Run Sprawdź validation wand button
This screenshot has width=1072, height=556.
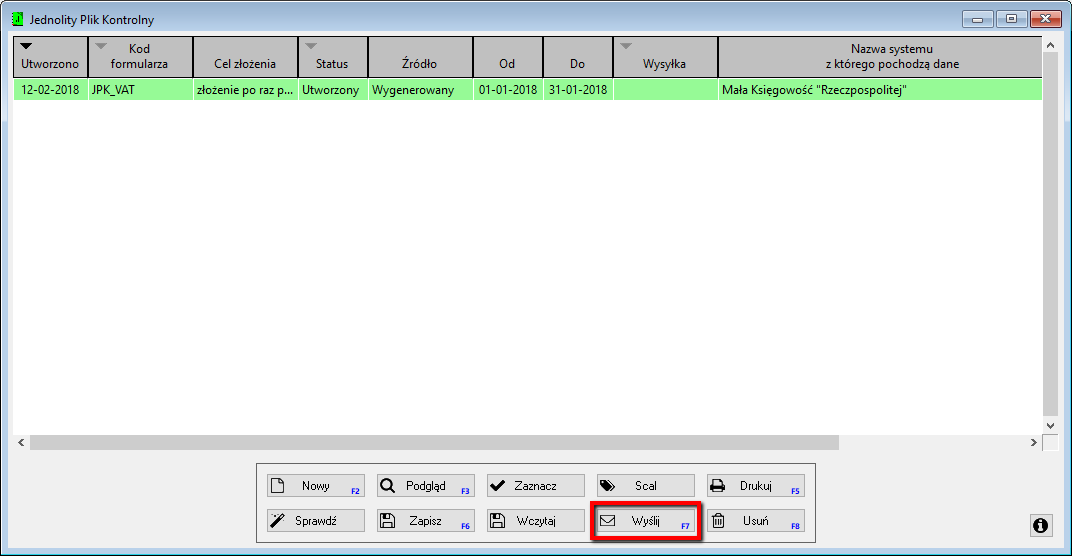[x=315, y=521]
